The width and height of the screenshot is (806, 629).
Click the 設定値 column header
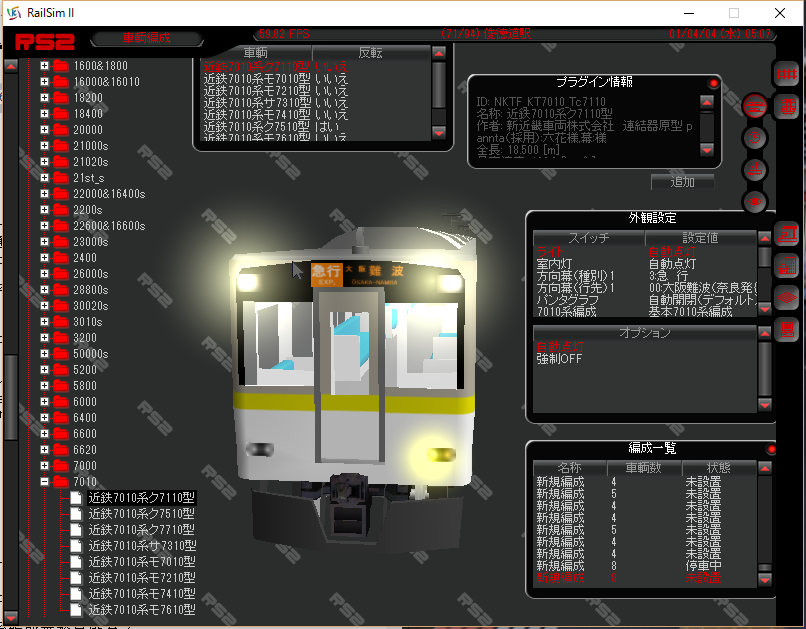[700, 238]
